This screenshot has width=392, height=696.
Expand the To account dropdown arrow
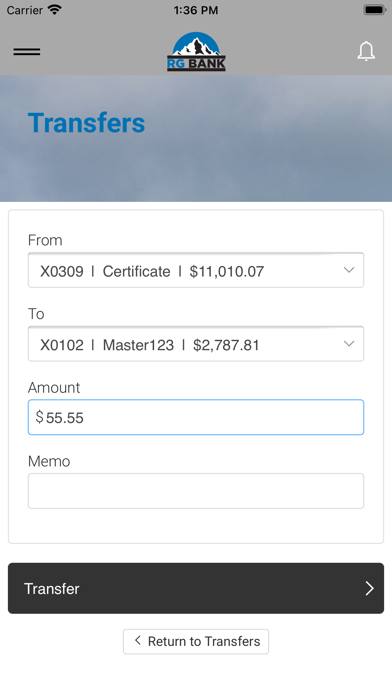(x=349, y=344)
